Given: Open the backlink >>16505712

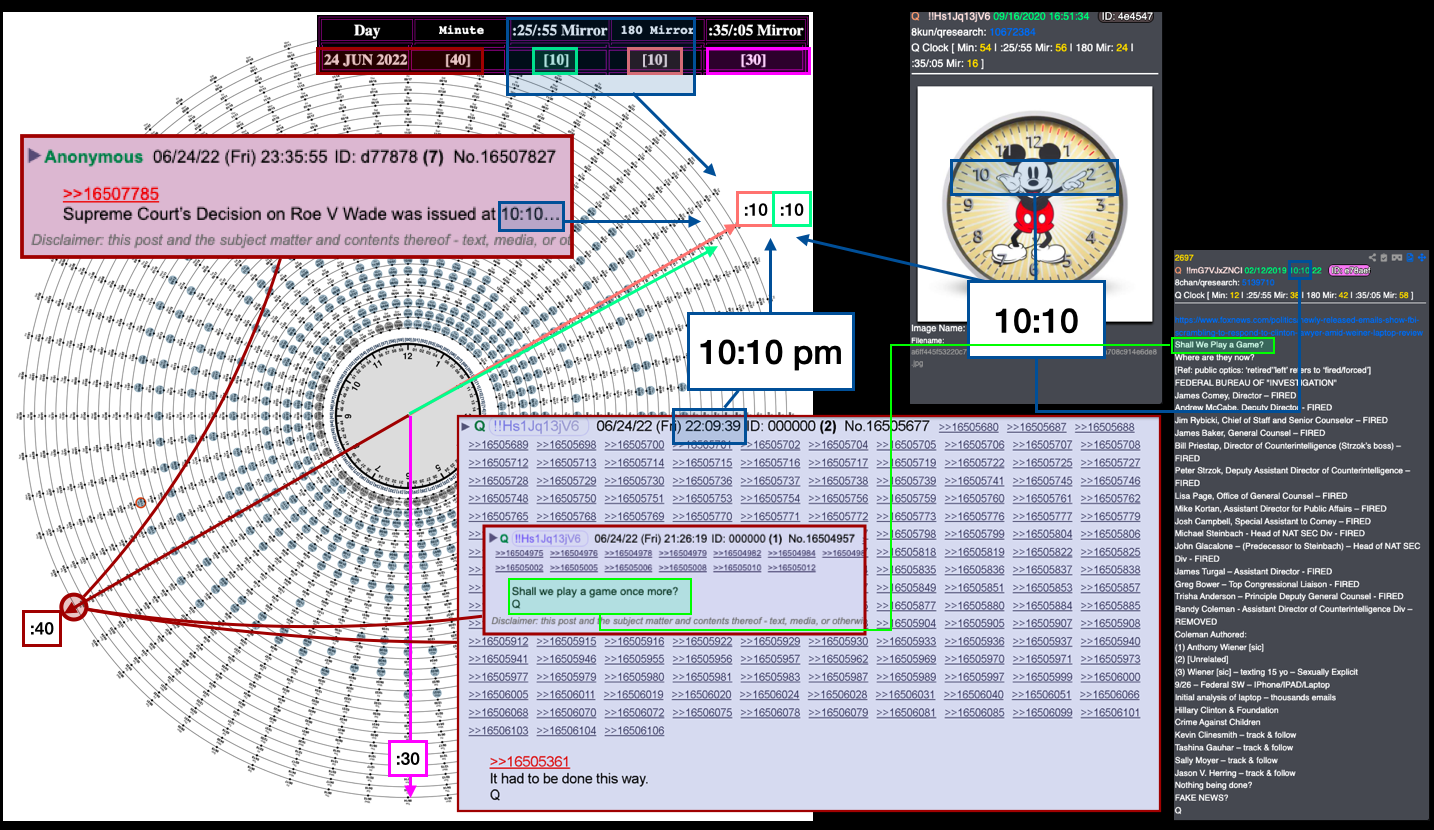Looking at the screenshot, I should click(x=498, y=463).
